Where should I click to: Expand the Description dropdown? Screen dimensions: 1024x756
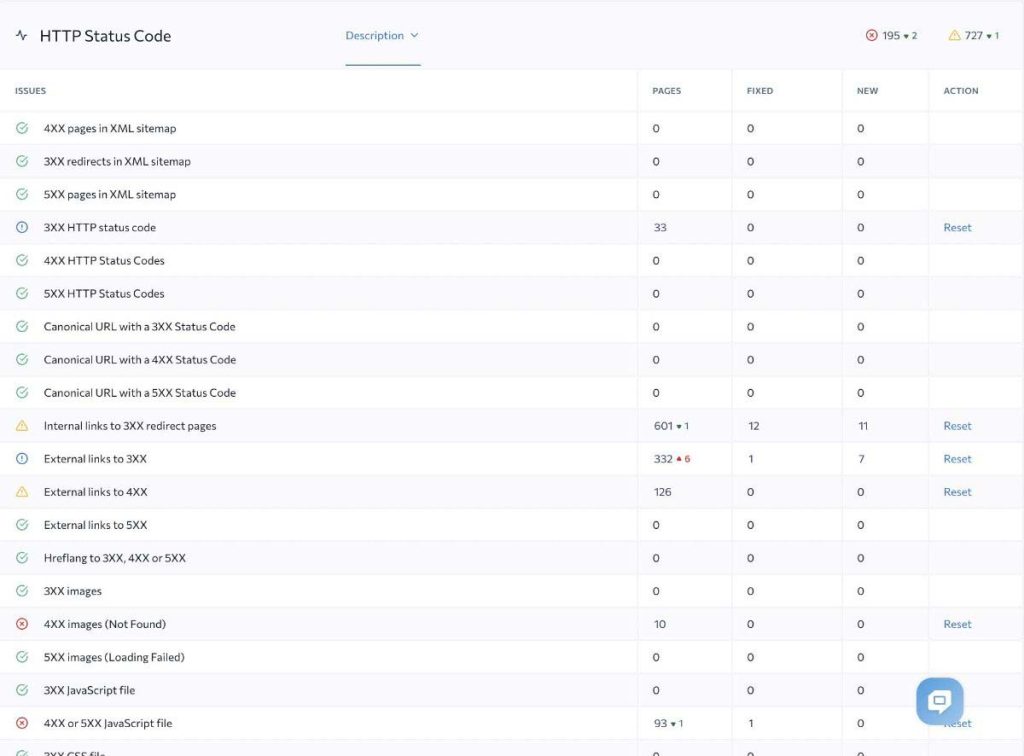pos(382,36)
